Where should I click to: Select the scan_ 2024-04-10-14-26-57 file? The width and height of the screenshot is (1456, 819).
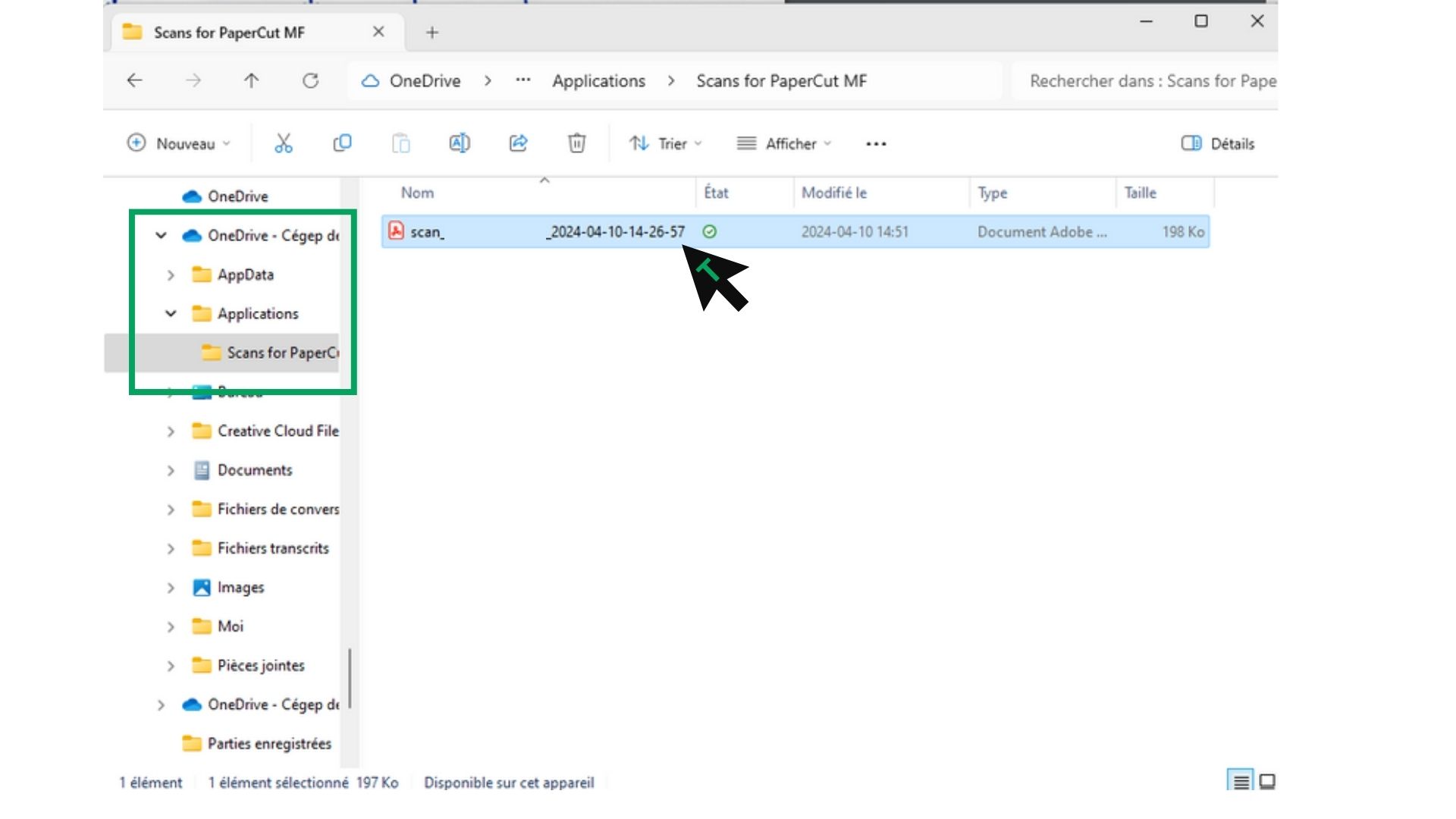coord(795,231)
